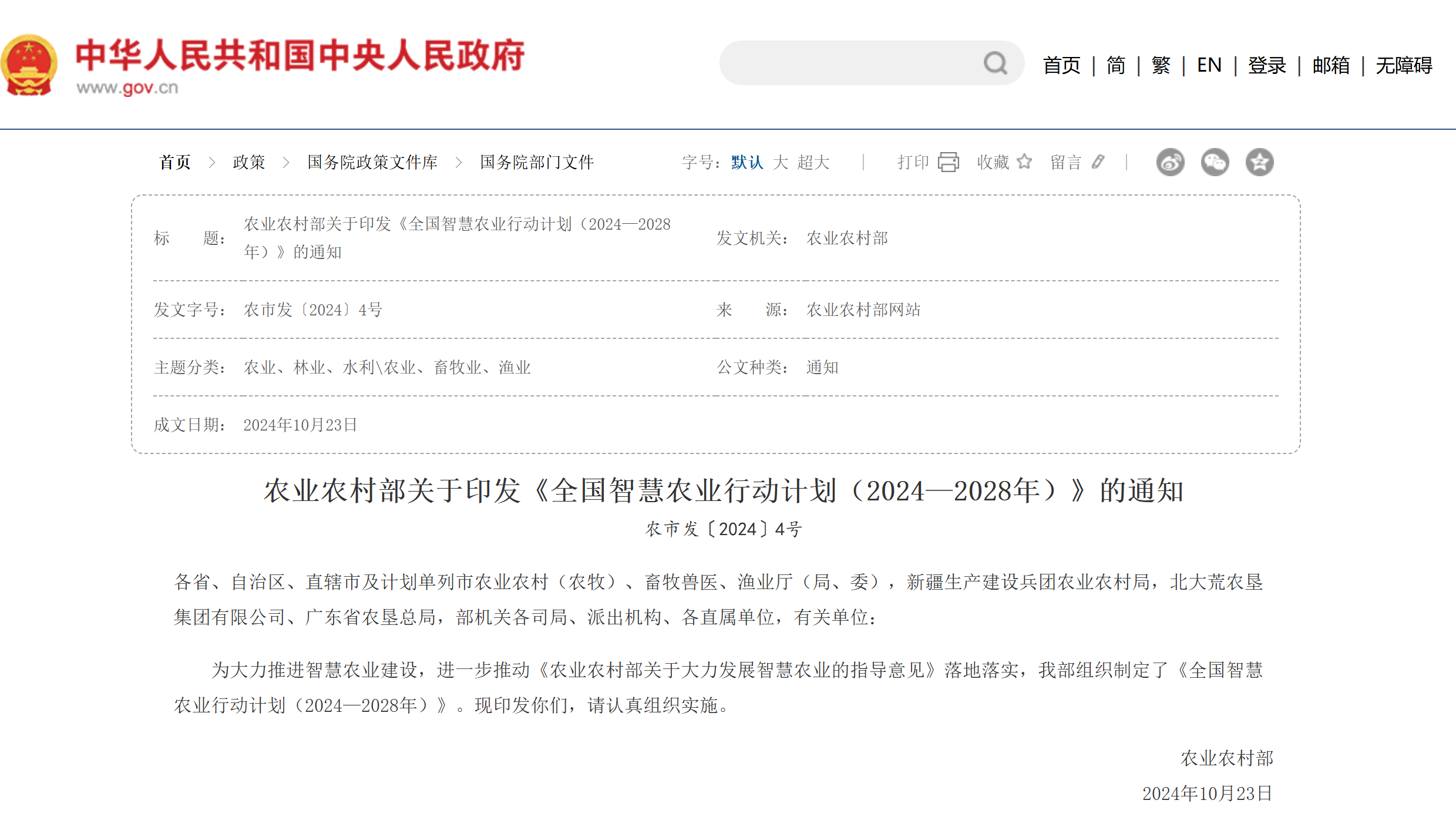The height and width of the screenshot is (817, 1456).
Task: Open 国务院部门文件 breadcrumb link
Action: (537, 162)
